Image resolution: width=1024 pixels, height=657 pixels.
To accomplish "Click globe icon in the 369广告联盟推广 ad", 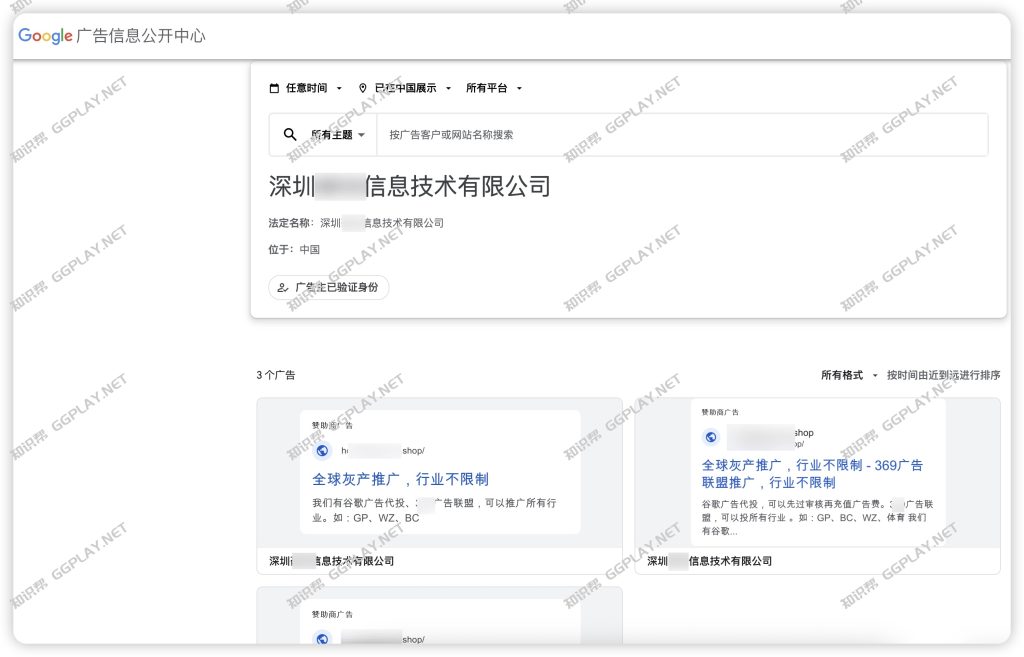I will 711,437.
